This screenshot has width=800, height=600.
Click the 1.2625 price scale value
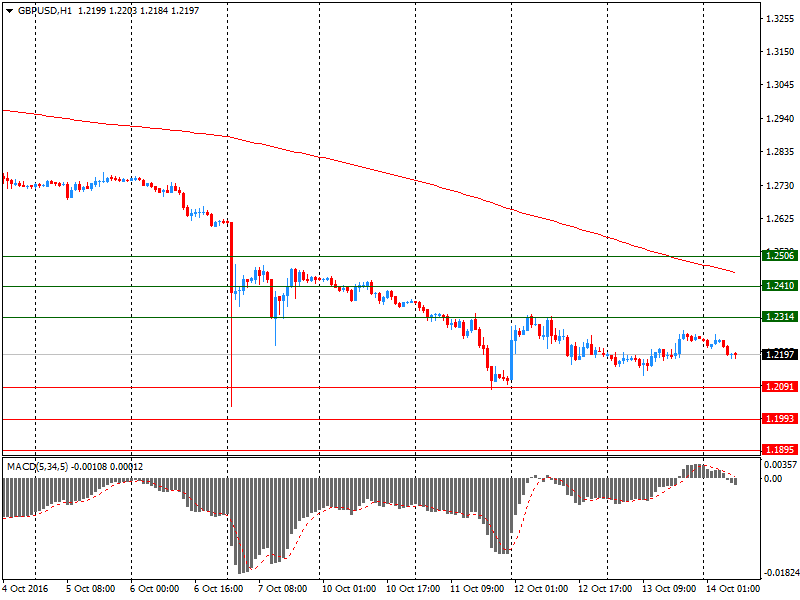point(781,219)
